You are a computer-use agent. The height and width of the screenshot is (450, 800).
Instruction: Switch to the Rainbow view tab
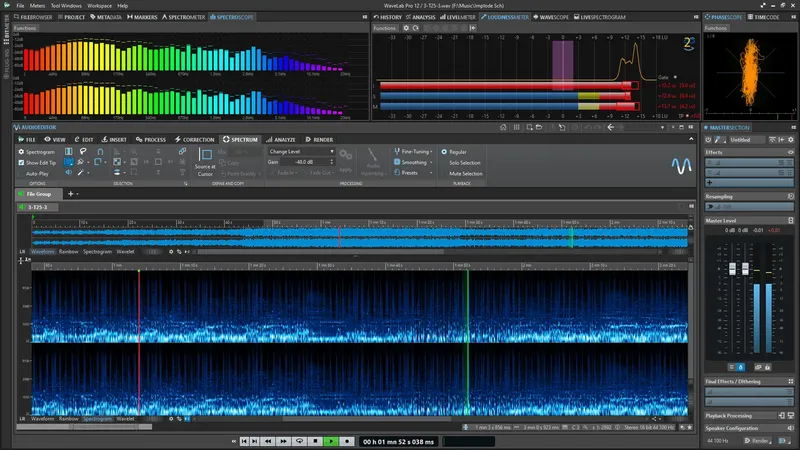coord(68,252)
